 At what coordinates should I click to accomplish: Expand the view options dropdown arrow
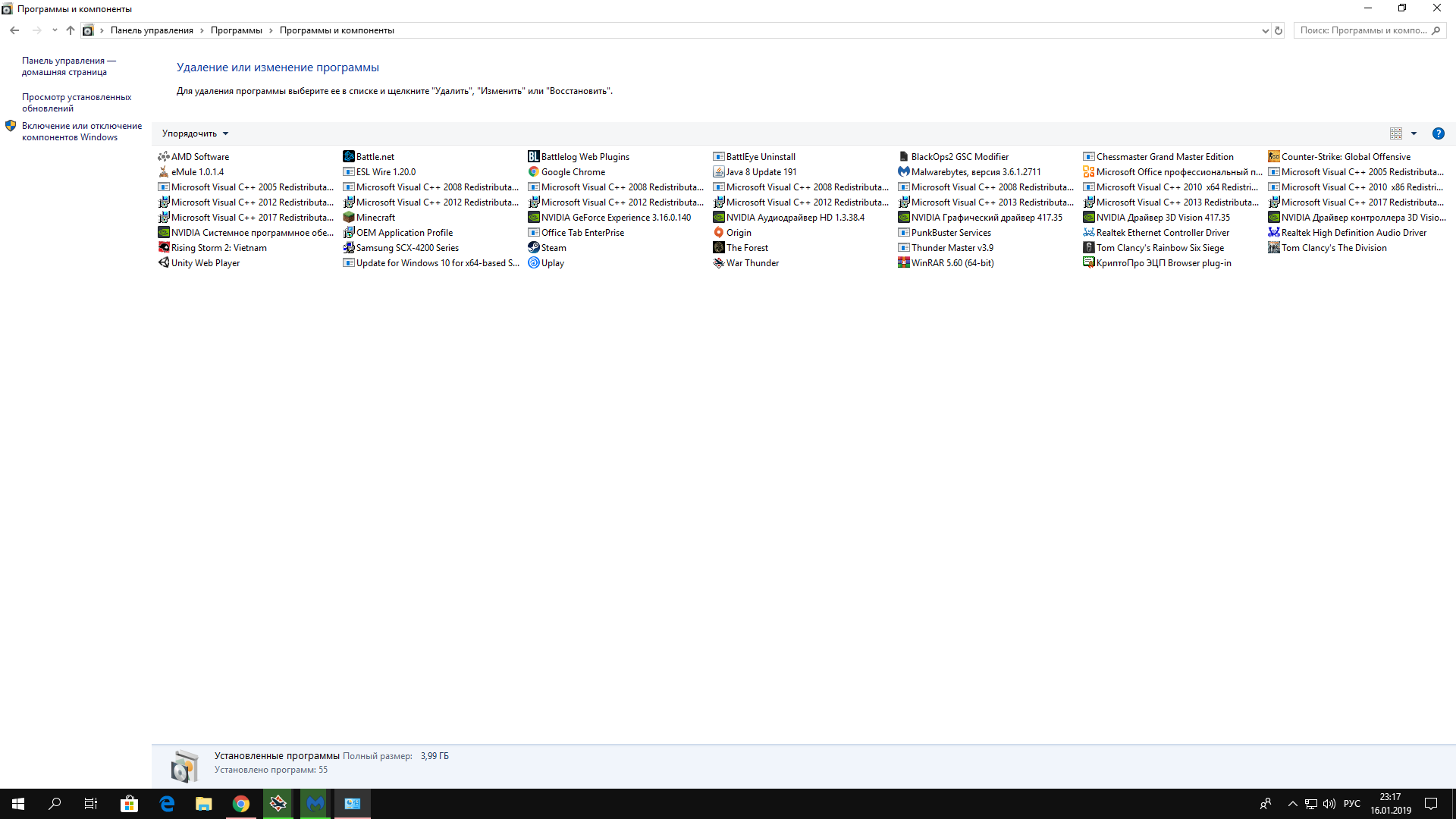pos(1414,133)
